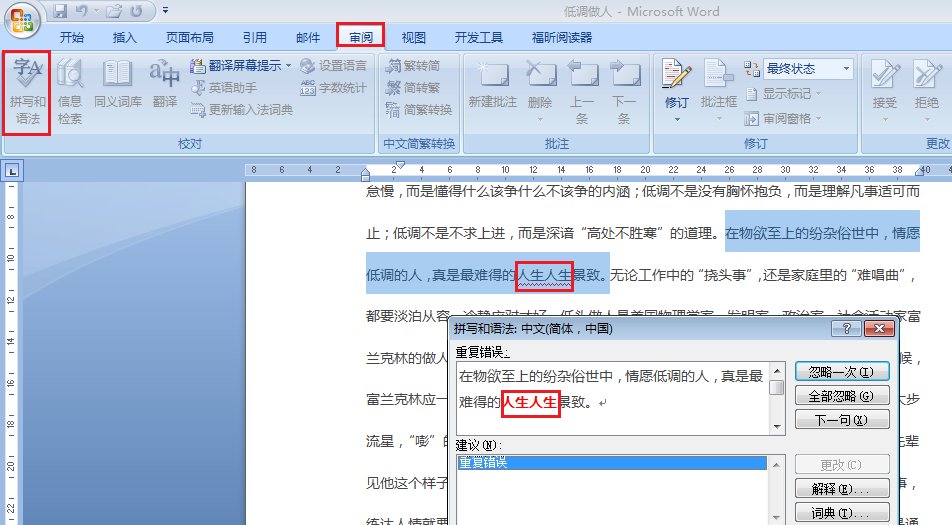Click 设置语言 option
Image resolution: width=952 pixels, height=525 pixels.
333,66
